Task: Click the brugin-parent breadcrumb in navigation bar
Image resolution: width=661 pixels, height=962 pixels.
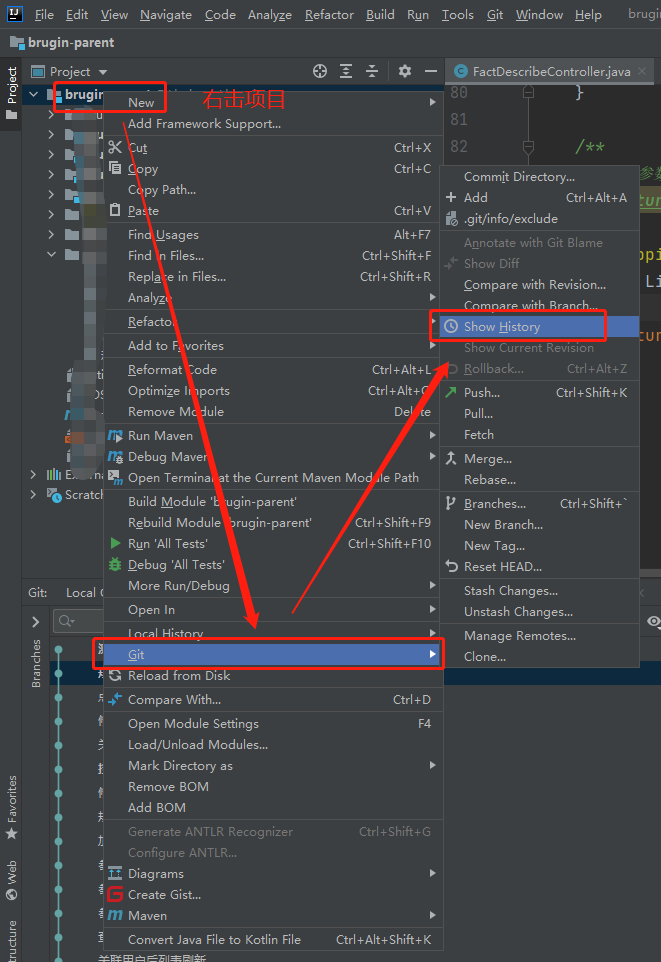Action: click(63, 43)
